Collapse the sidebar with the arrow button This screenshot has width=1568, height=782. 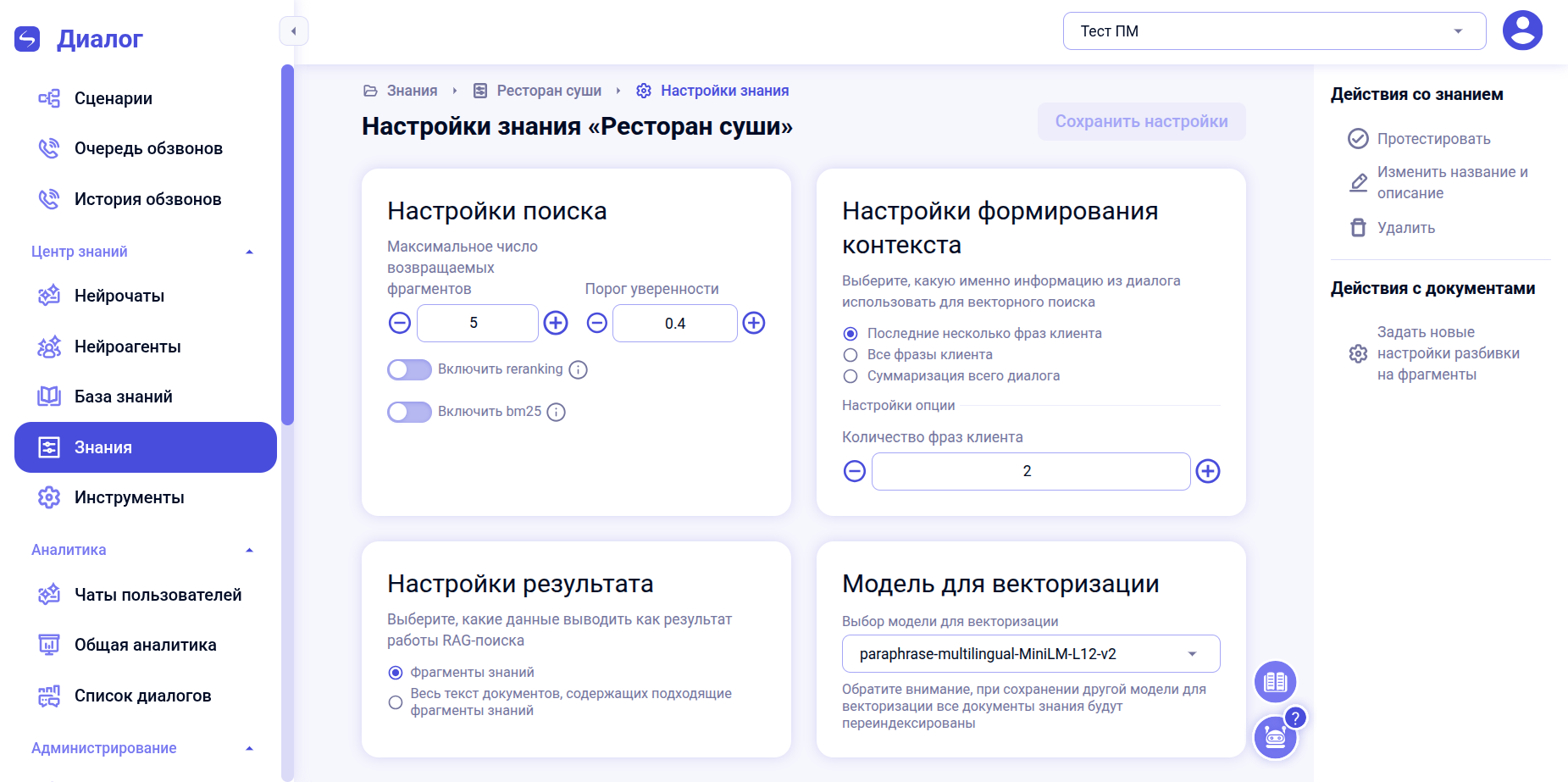pyautogui.click(x=294, y=31)
